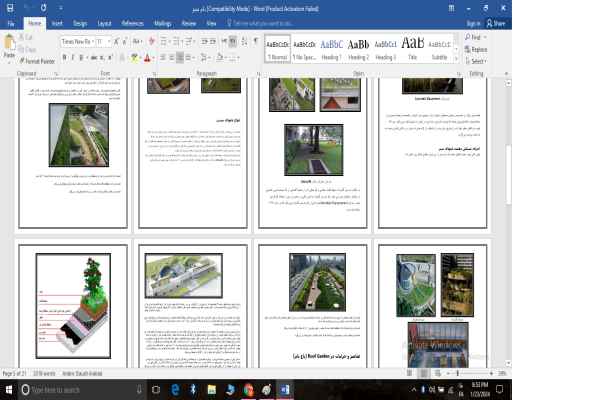Toggle Underline formatting
Screen dimensions: 600x400
tap(81, 57)
